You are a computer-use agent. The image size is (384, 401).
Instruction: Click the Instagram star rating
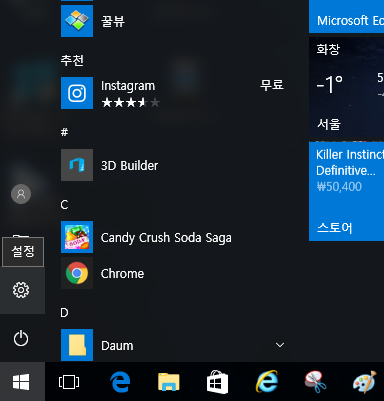click(131, 102)
